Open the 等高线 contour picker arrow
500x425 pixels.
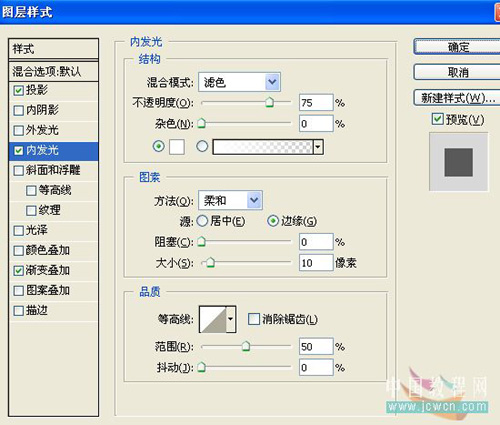(x=231, y=319)
